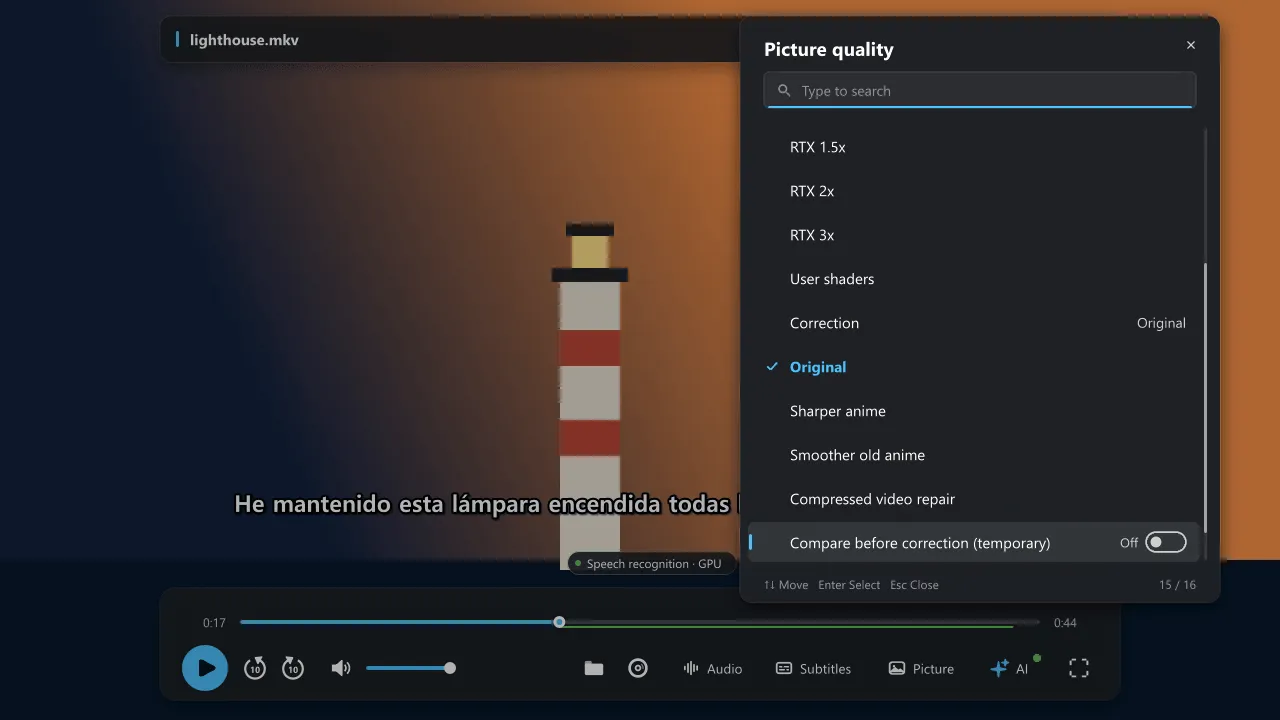The height and width of the screenshot is (720, 1280).
Task: Open User shaders entry
Action: coord(975,279)
